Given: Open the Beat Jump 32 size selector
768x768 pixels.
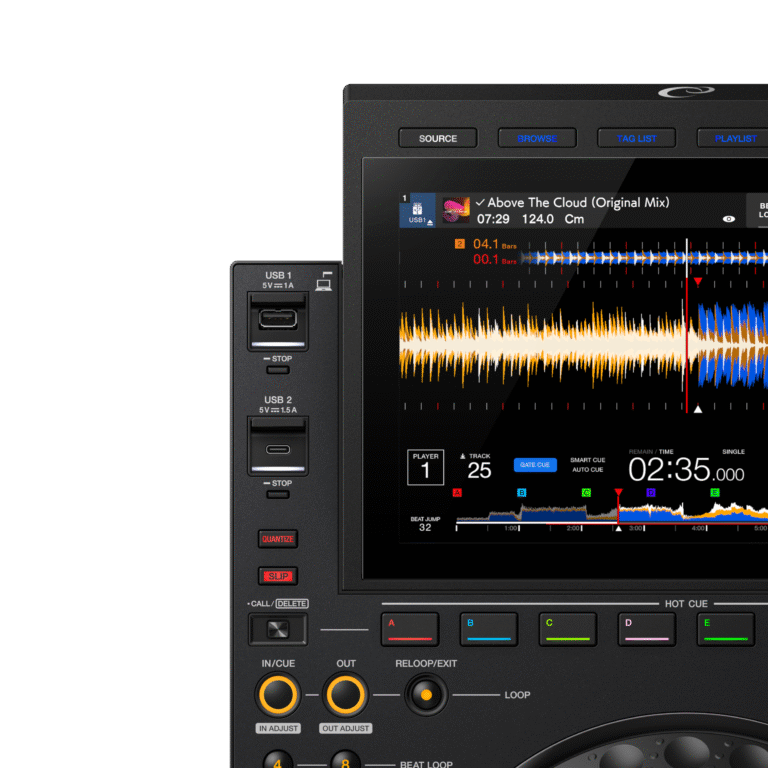Looking at the screenshot, I should 425,523.
